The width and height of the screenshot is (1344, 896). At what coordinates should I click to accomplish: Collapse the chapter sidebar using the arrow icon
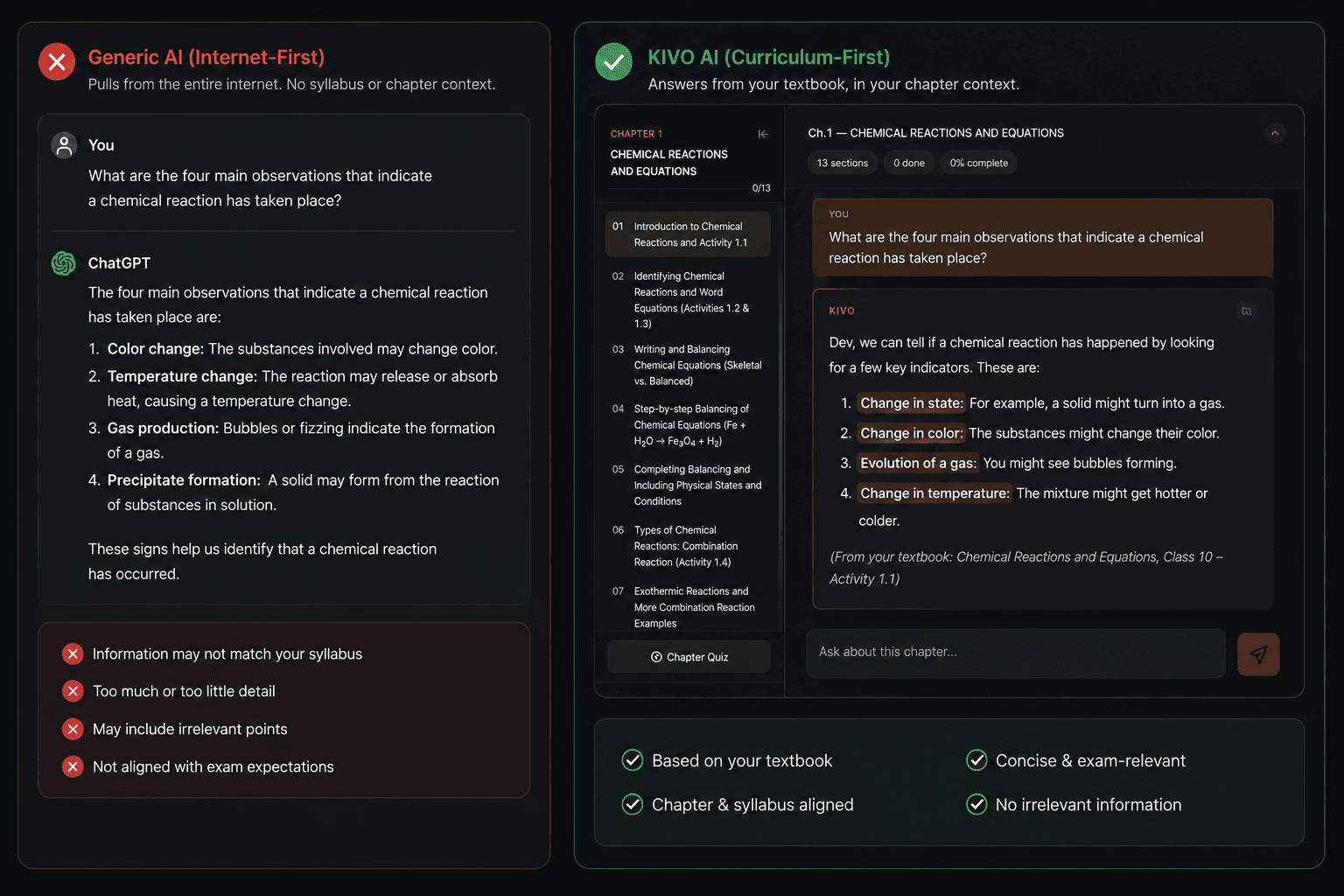[x=763, y=134]
